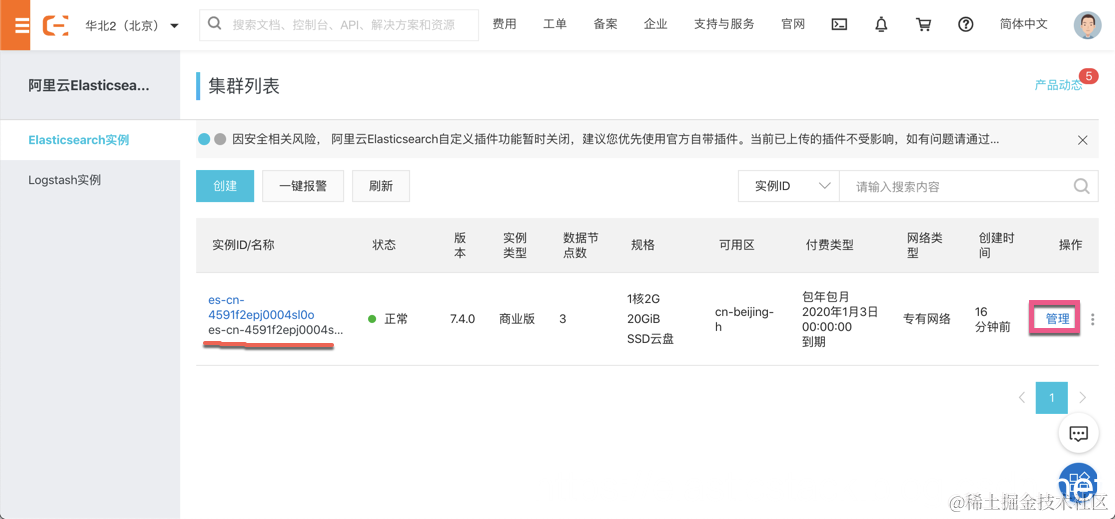This screenshot has height=519, width=1115.
Task: Click the 阿里云Elasticsea... sidebar title
Action: pos(89,86)
